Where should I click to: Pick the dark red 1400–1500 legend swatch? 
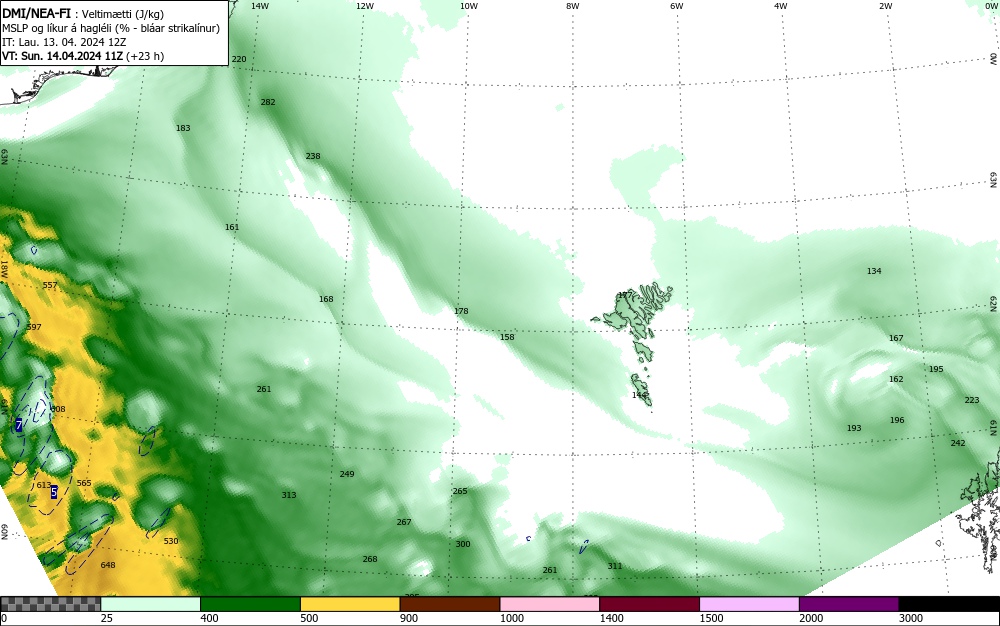pyautogui.click(x=649, y=604)
